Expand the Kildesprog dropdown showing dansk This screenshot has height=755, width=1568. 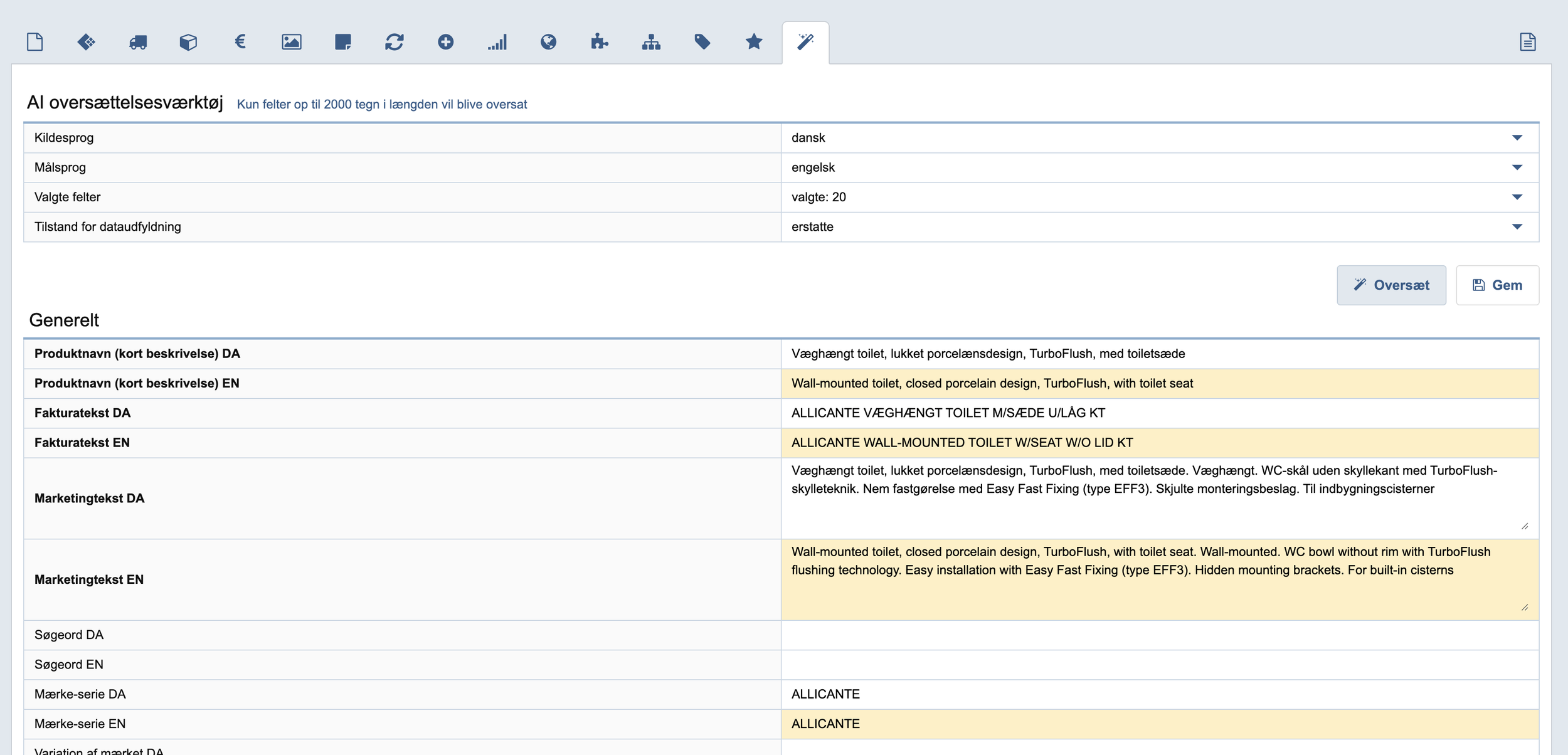coord(1159,138)
